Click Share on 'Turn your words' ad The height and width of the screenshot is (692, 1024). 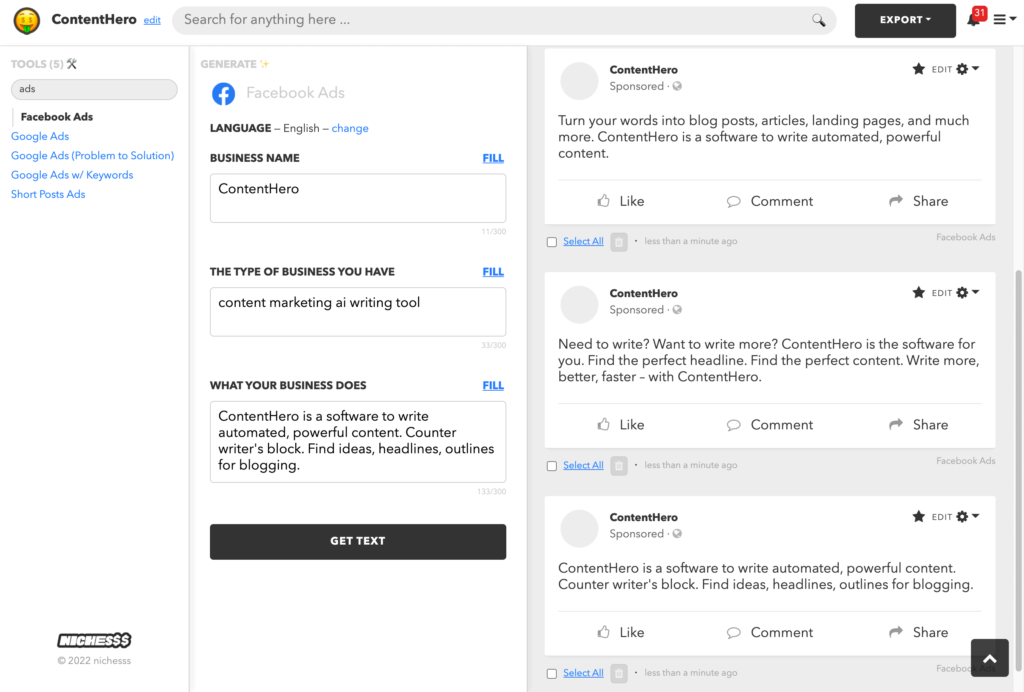tap(918, 201)
